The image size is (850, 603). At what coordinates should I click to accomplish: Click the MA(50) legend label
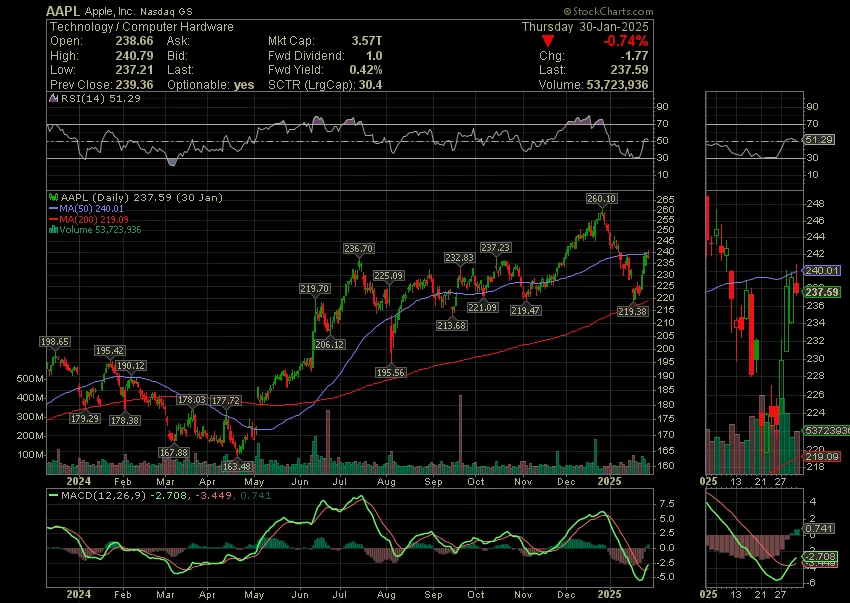[90, 208]
